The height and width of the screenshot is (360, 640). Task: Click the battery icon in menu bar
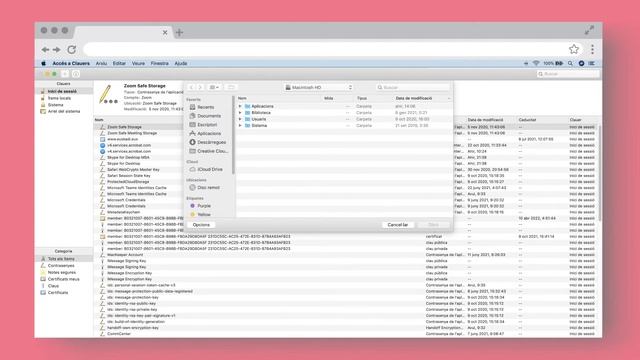pos(559,63)
